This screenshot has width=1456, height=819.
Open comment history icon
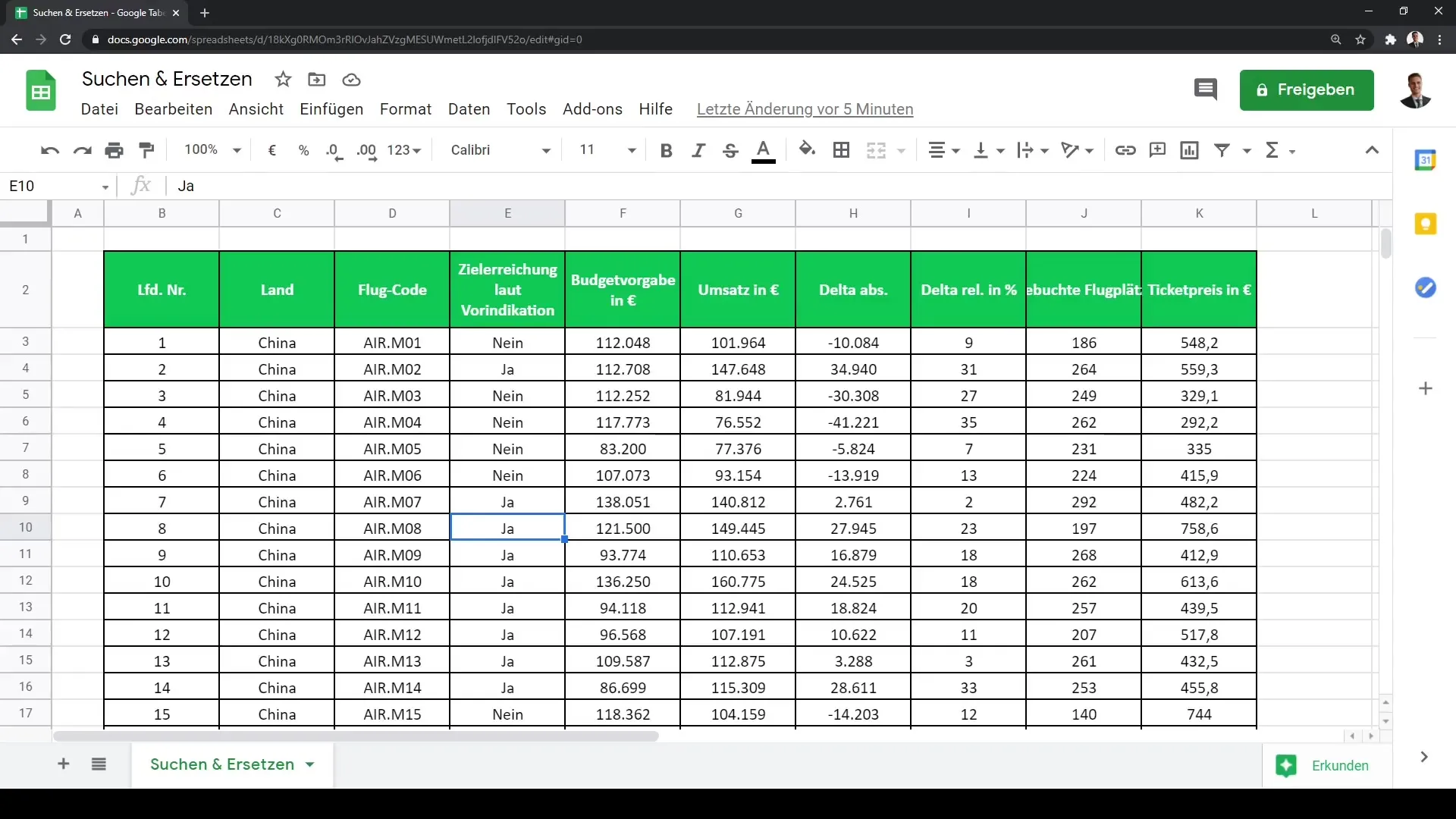(x=1205, y=89)
